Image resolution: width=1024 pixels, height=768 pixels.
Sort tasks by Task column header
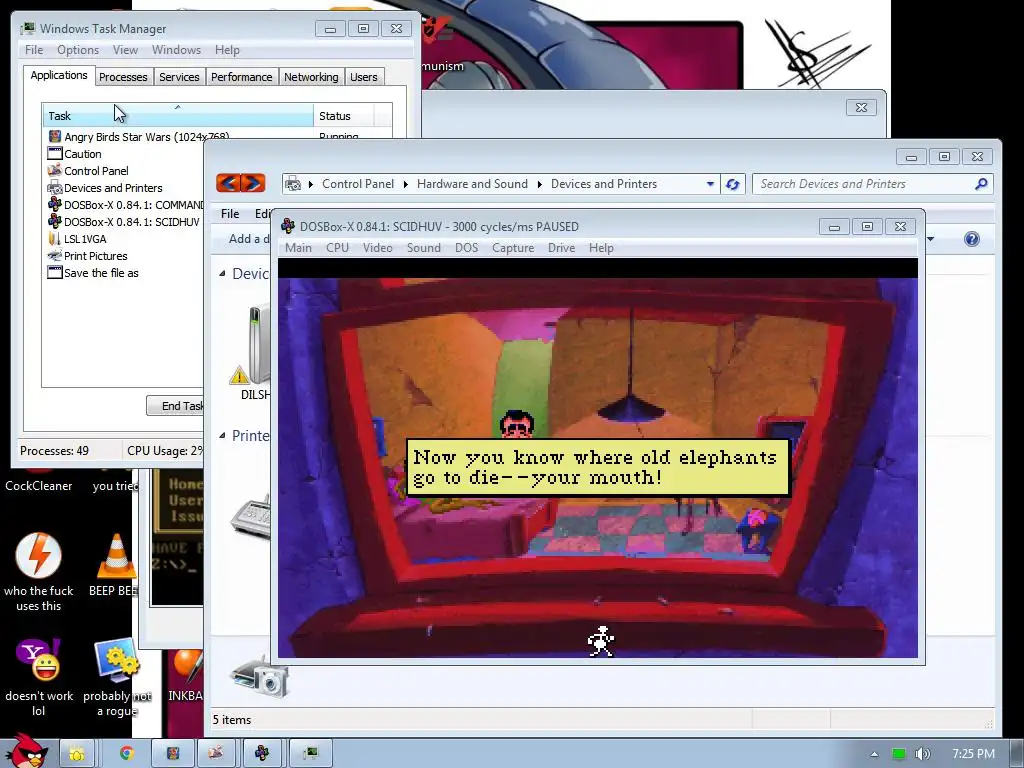pos(178,116)
